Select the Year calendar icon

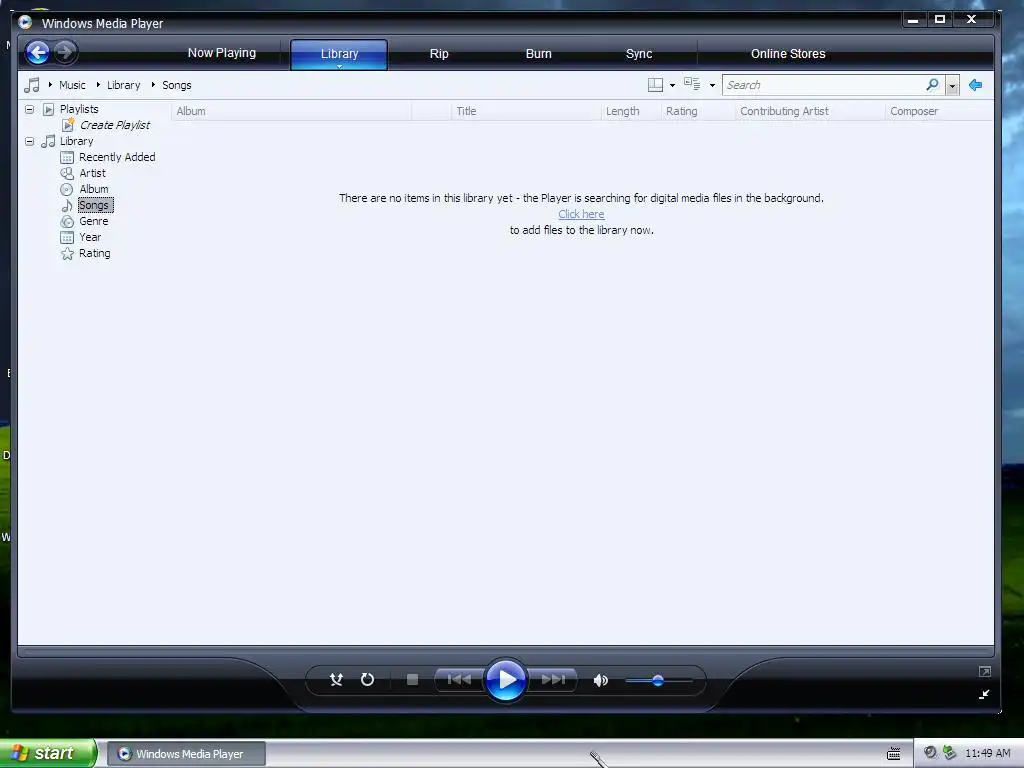point(67,237)
